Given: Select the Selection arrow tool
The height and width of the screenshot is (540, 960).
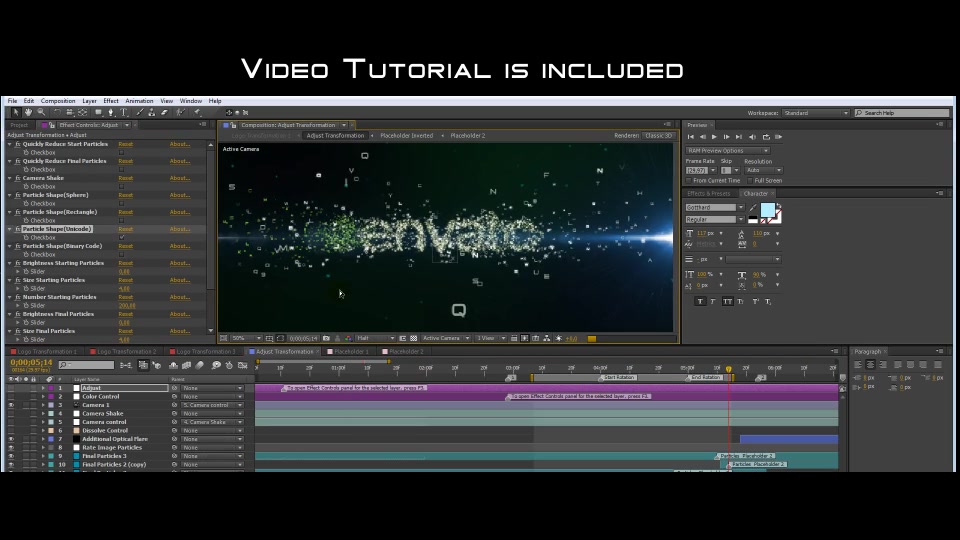Looking at the screenshot, I should 15,113.
